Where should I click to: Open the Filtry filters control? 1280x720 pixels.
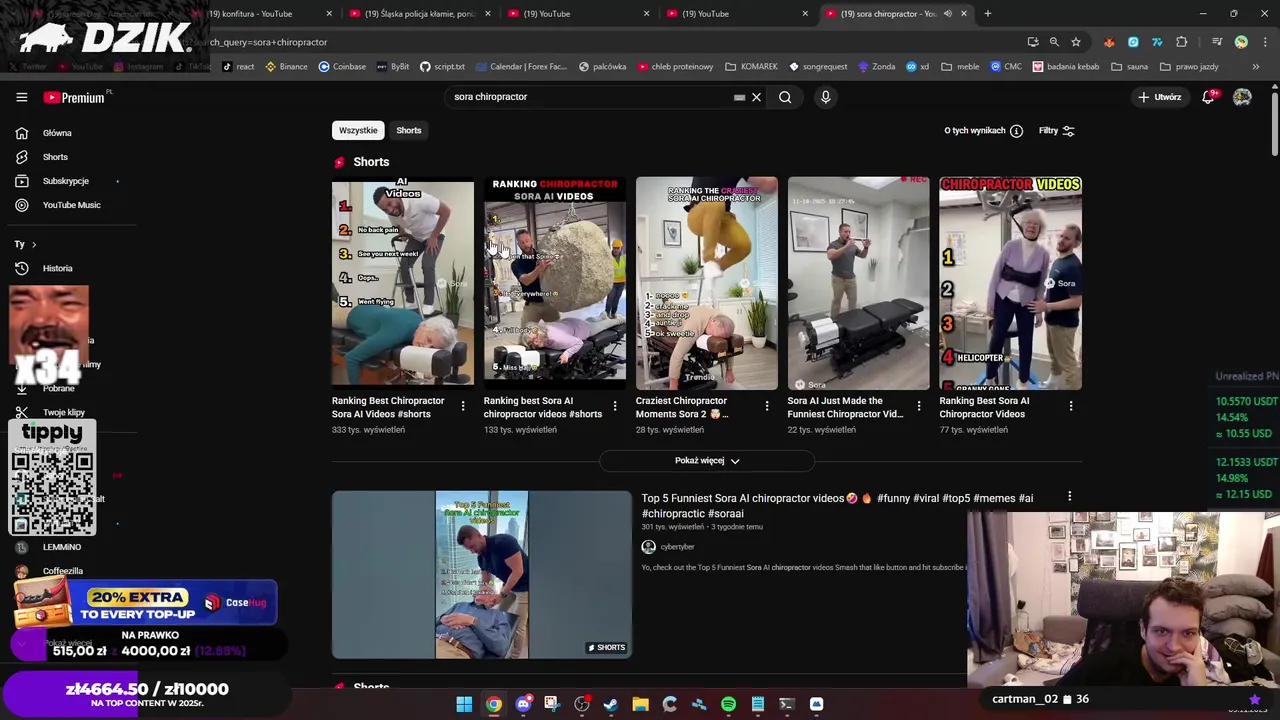point(1056,131)
